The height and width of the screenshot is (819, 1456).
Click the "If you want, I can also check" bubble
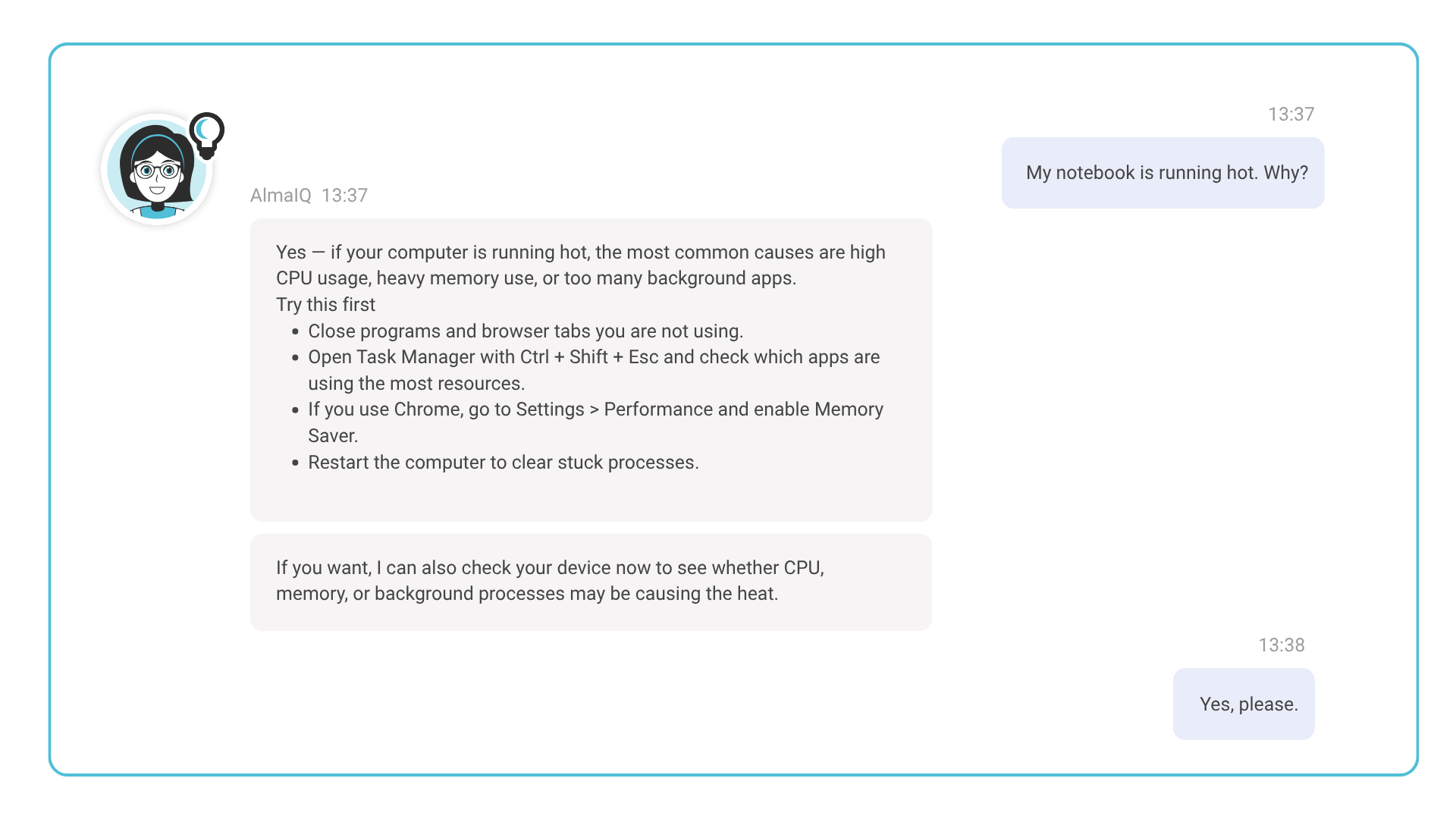pyautogui.click(x=591, y=582)
